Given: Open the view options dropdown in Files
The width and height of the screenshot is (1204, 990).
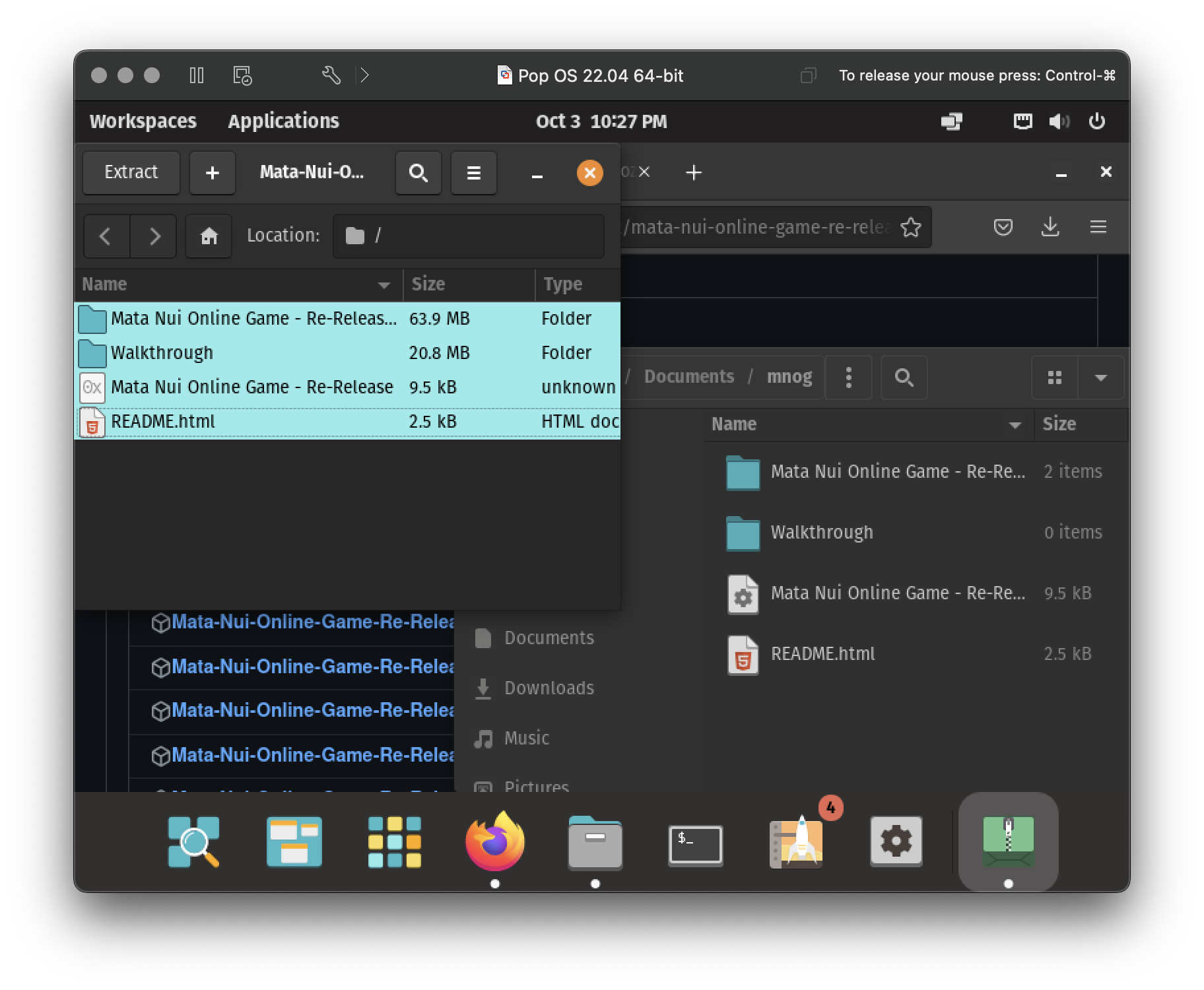Looking at the screenshot, I should point(1101,378).
